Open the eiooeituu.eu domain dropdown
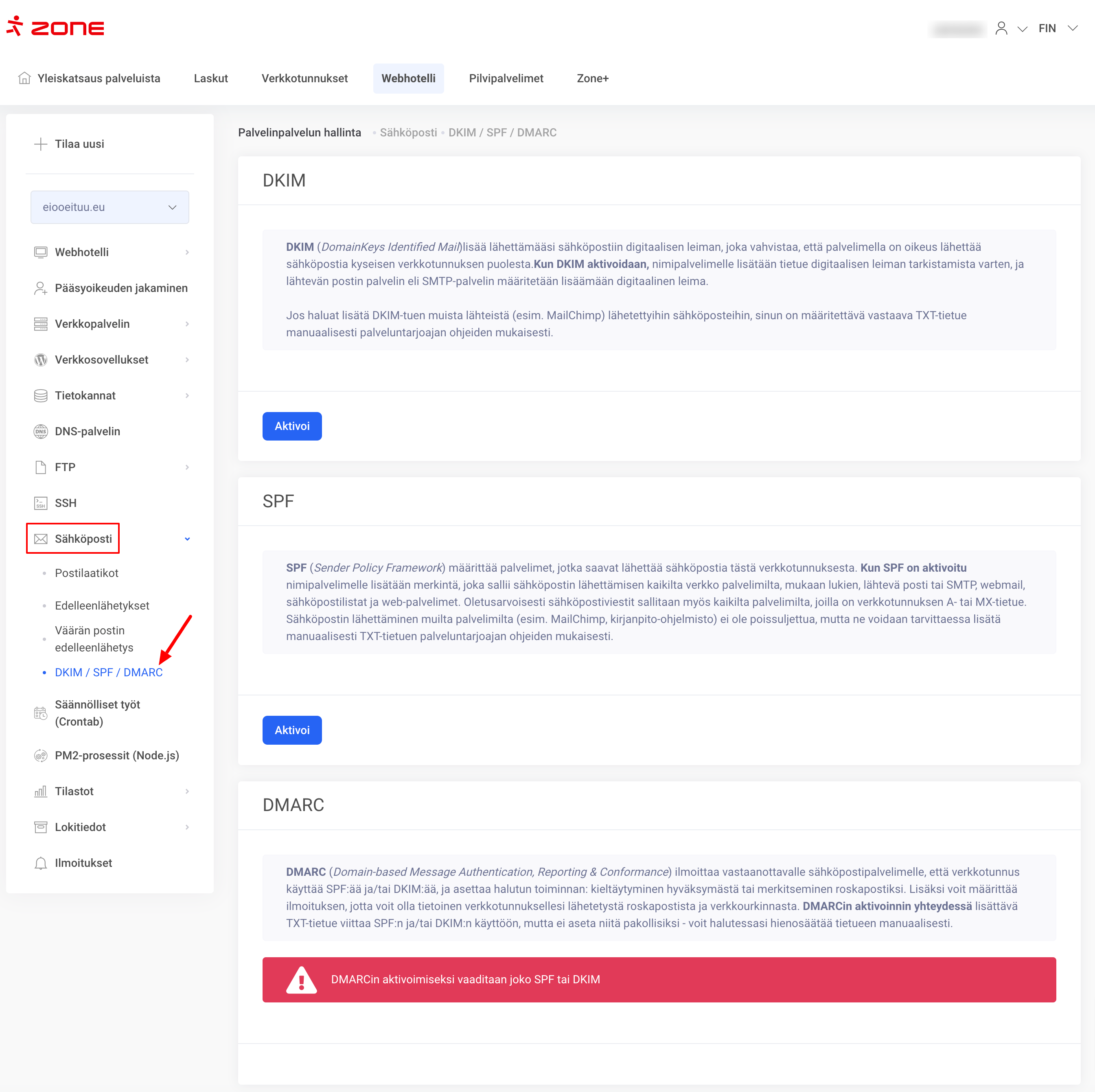 (x=110, y=207)
